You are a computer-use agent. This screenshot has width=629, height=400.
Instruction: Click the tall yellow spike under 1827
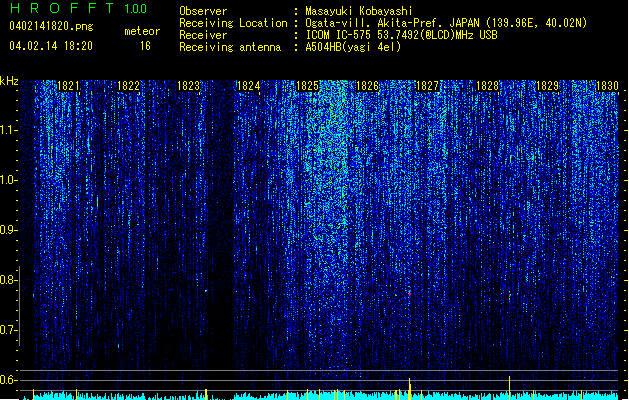409,388
